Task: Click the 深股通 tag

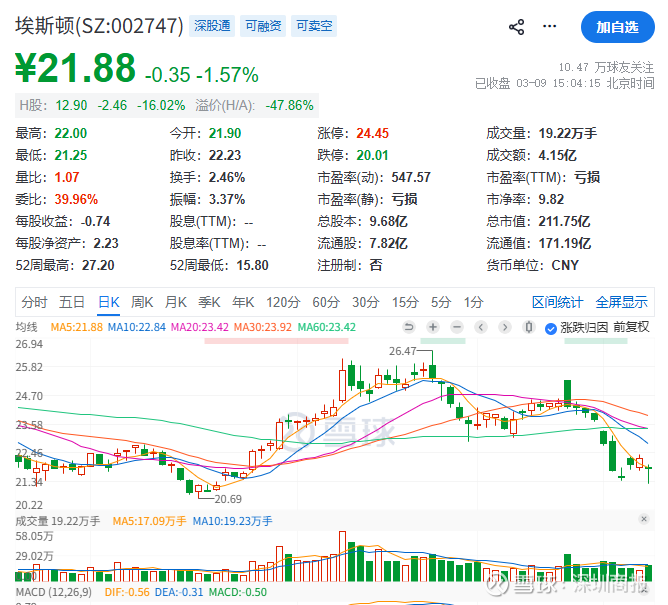Action: pos(212,26)
